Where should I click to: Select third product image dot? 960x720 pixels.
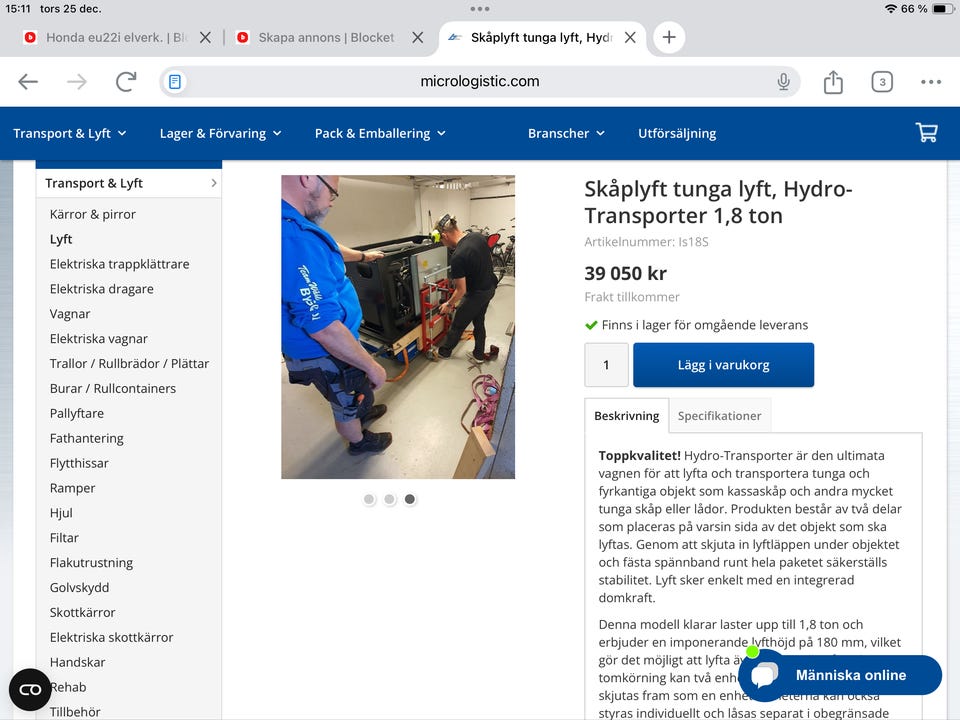(x=410, y=500)
